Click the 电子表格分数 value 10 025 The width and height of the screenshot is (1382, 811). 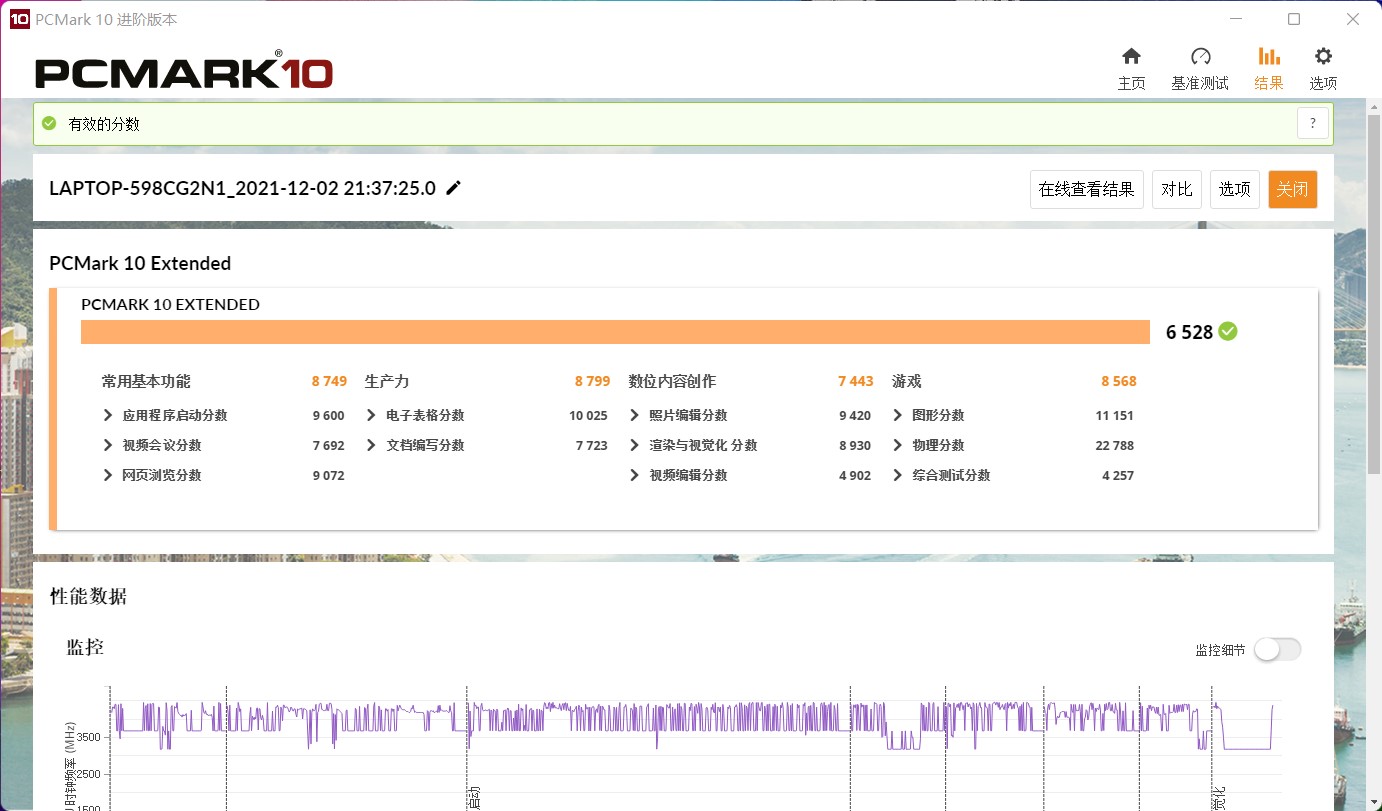(588, 415)
